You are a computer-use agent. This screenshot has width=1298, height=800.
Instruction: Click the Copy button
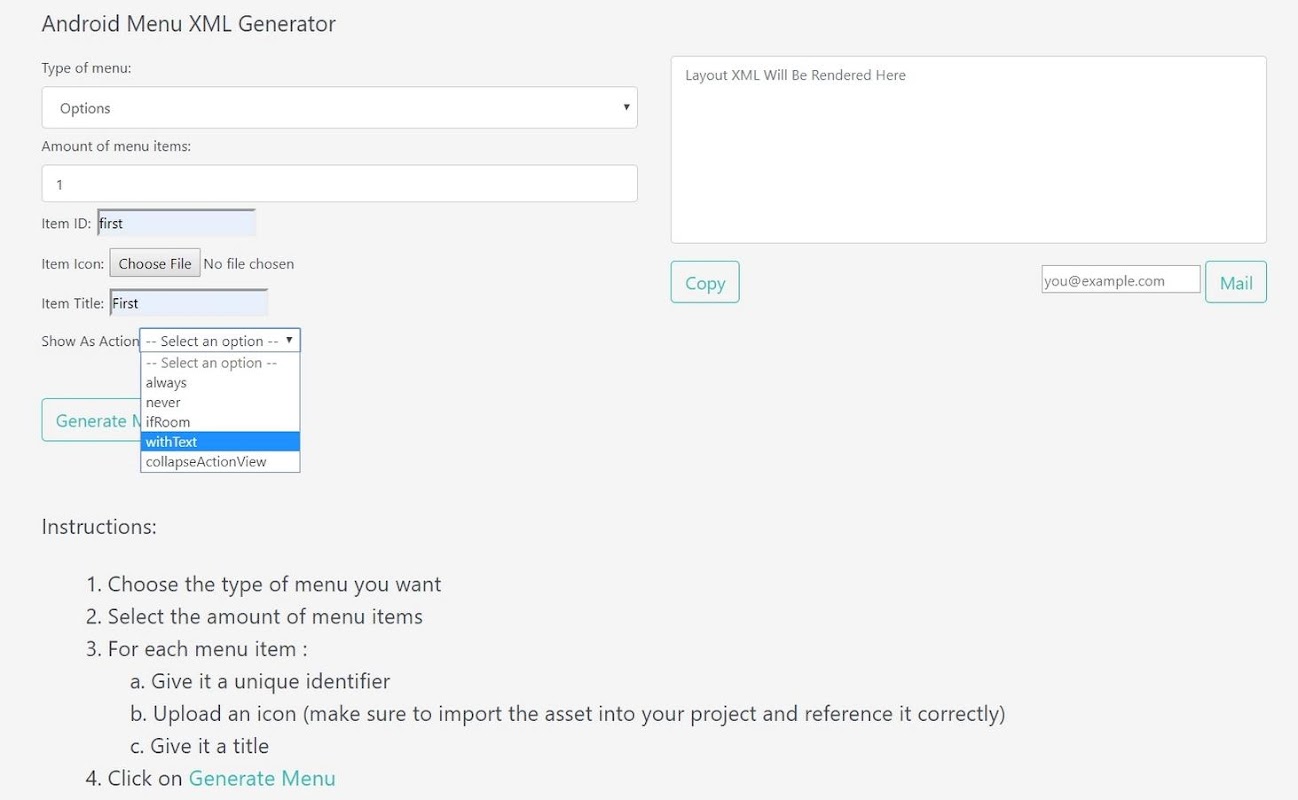(x=705, y=282)
